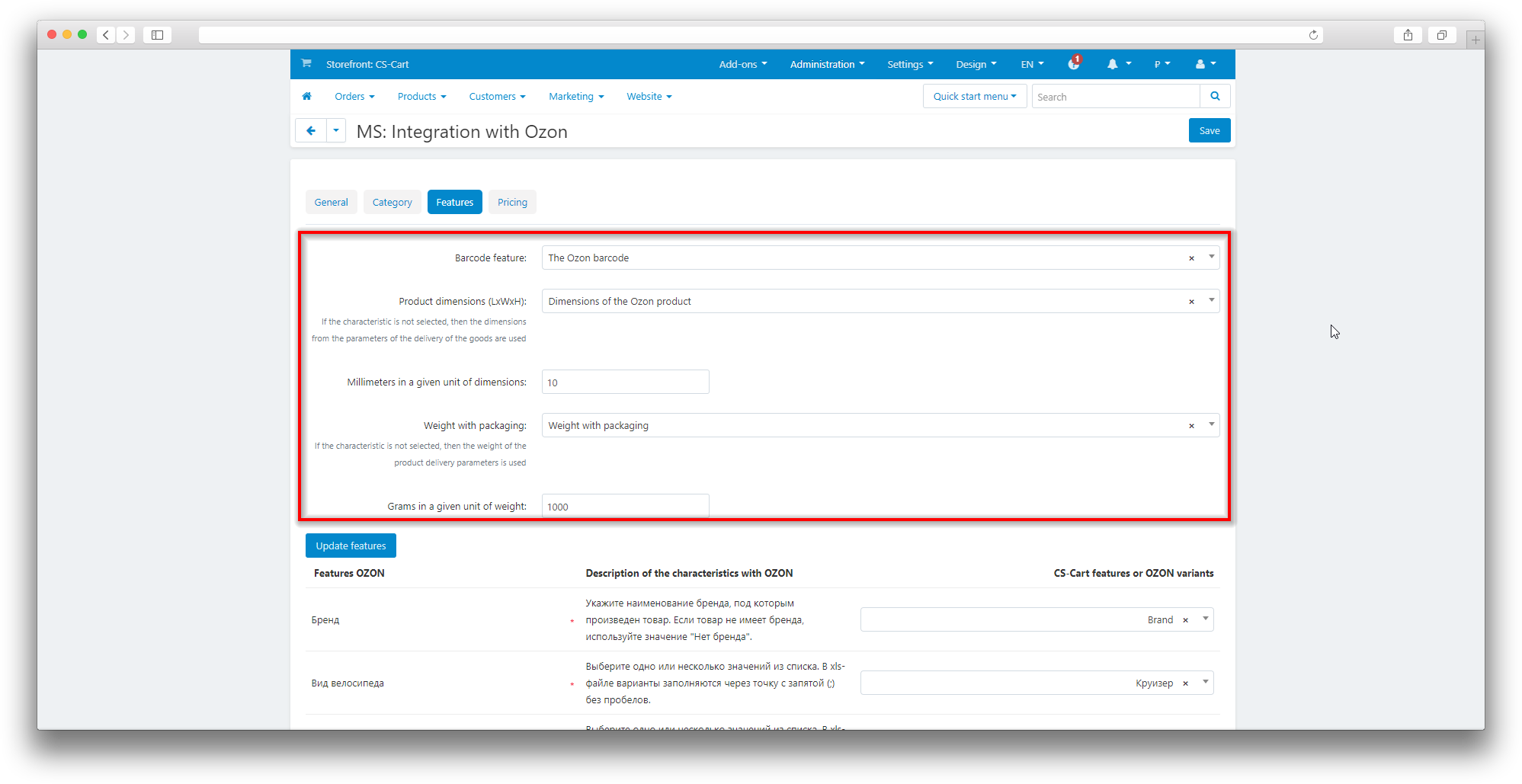Viewport: 1522px width, 784px height.
Task: Clear the Weight with packaging selection
Action: [x=1191, y=426]
